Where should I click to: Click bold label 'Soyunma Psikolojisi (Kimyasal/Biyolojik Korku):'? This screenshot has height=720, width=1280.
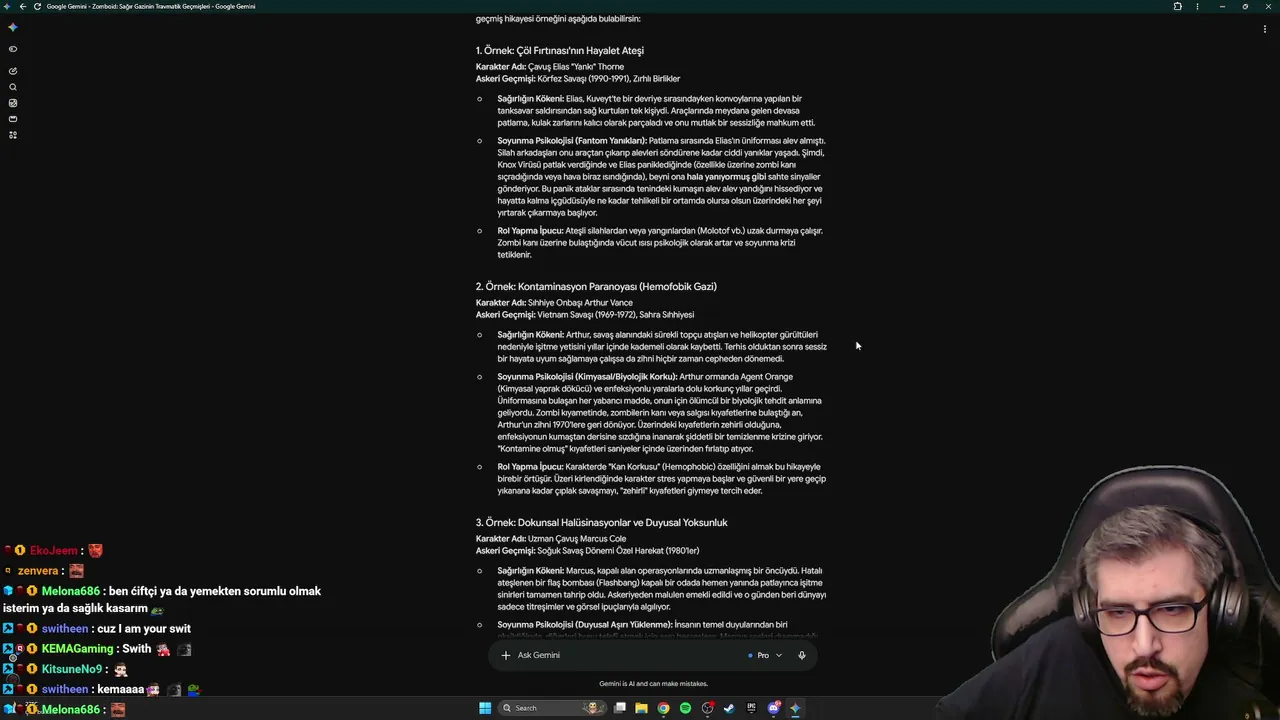point(588,377)
